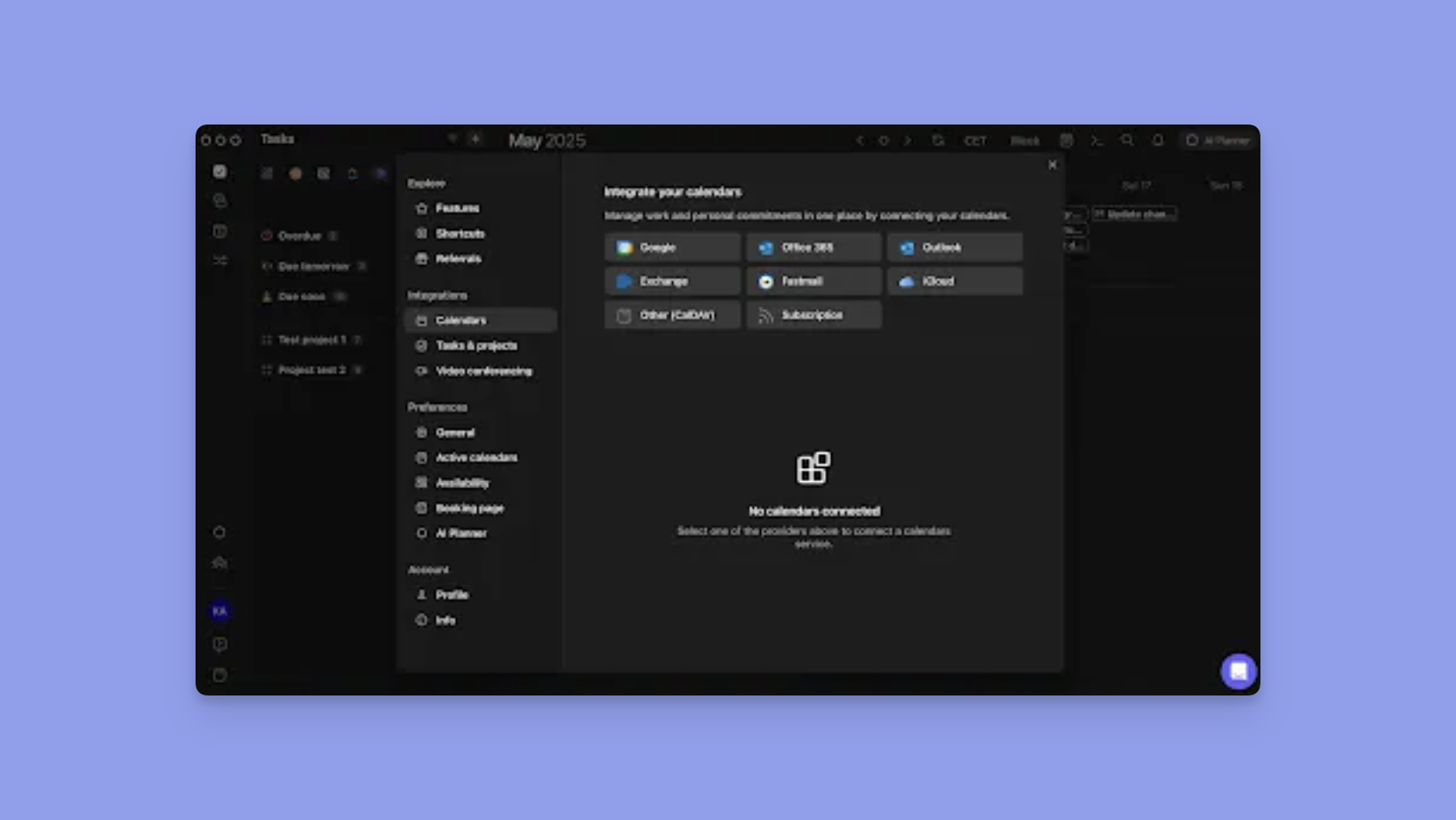Screen dimensions: 1456x820
Task: Connect a Google calendar
Action: (672, 247)
